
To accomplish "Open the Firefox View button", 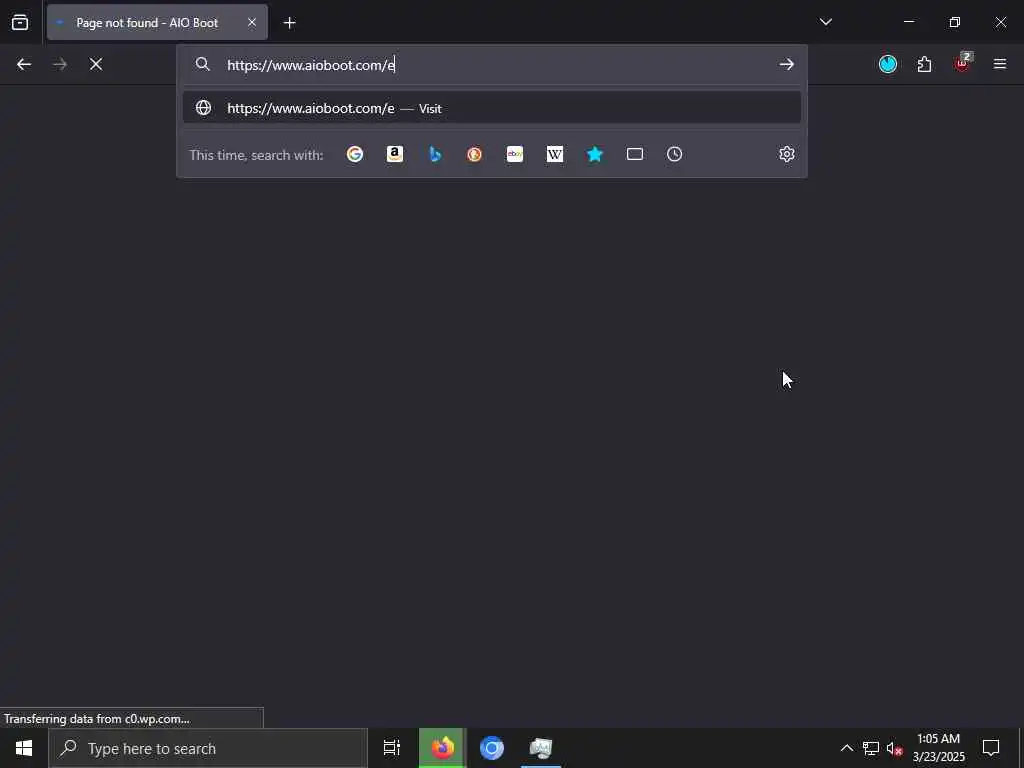I will 20,22.
